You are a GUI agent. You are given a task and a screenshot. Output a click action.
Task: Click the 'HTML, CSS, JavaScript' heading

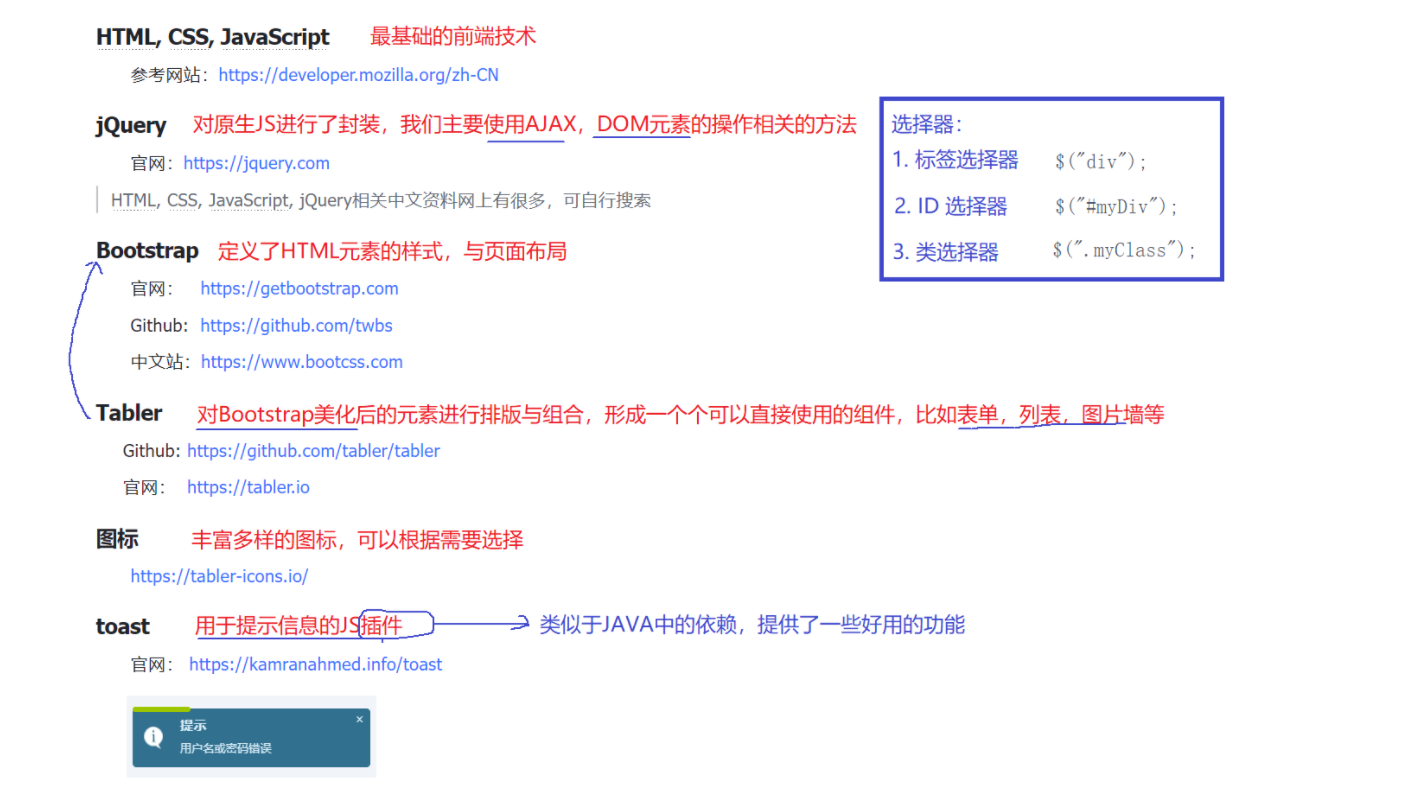coord(212,37)
